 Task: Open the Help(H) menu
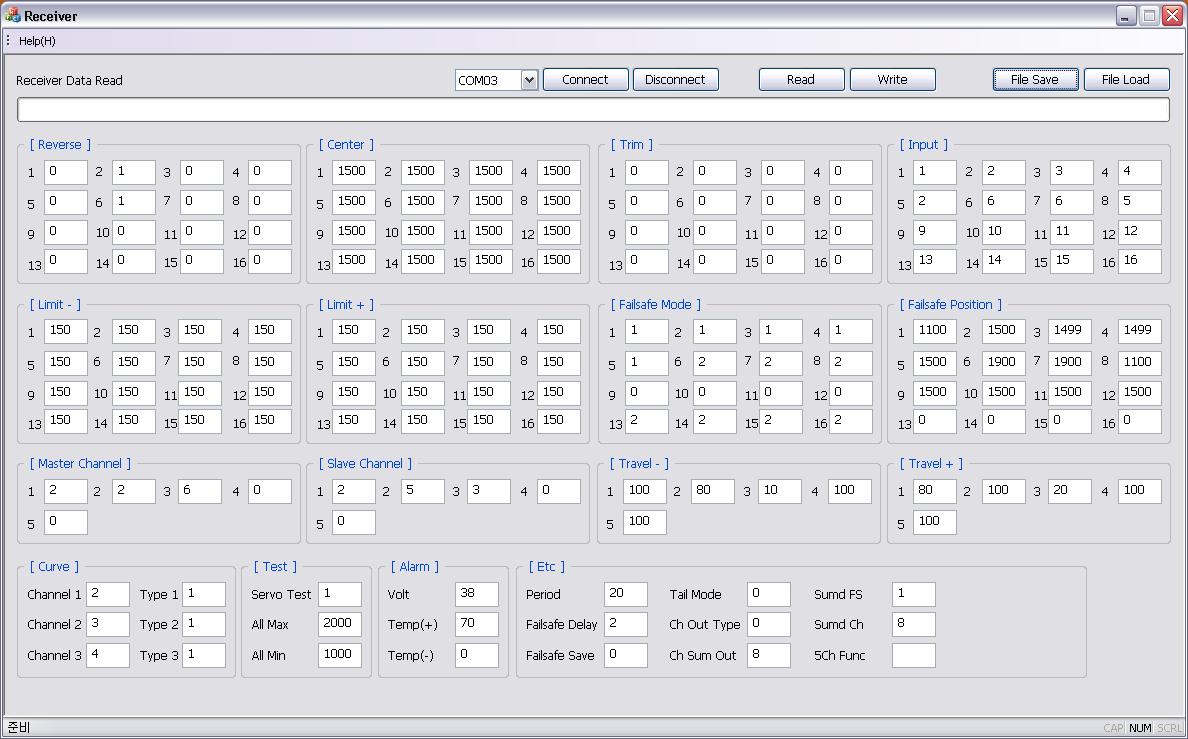(37, 41)
